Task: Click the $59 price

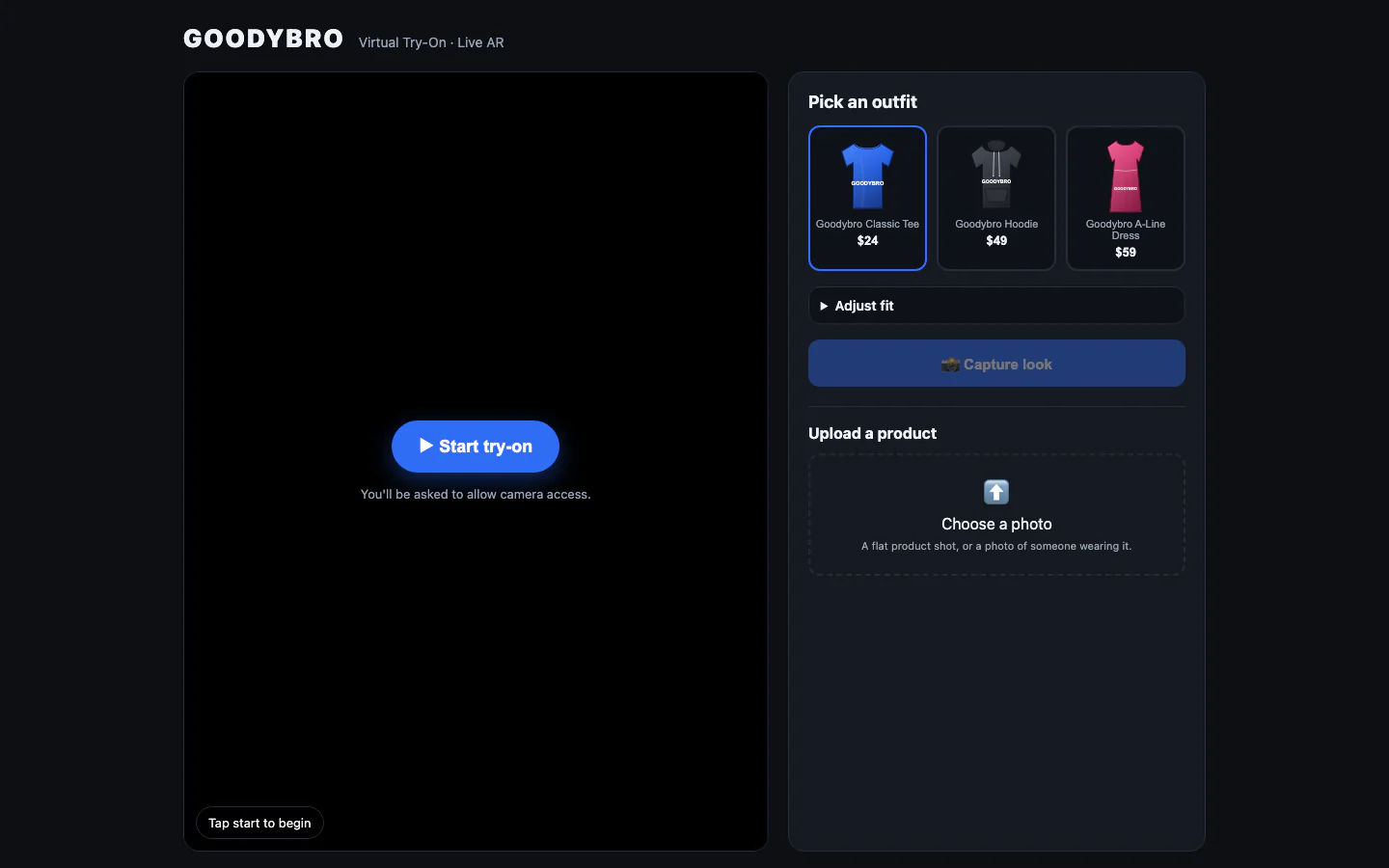Action: point(1126,253)
